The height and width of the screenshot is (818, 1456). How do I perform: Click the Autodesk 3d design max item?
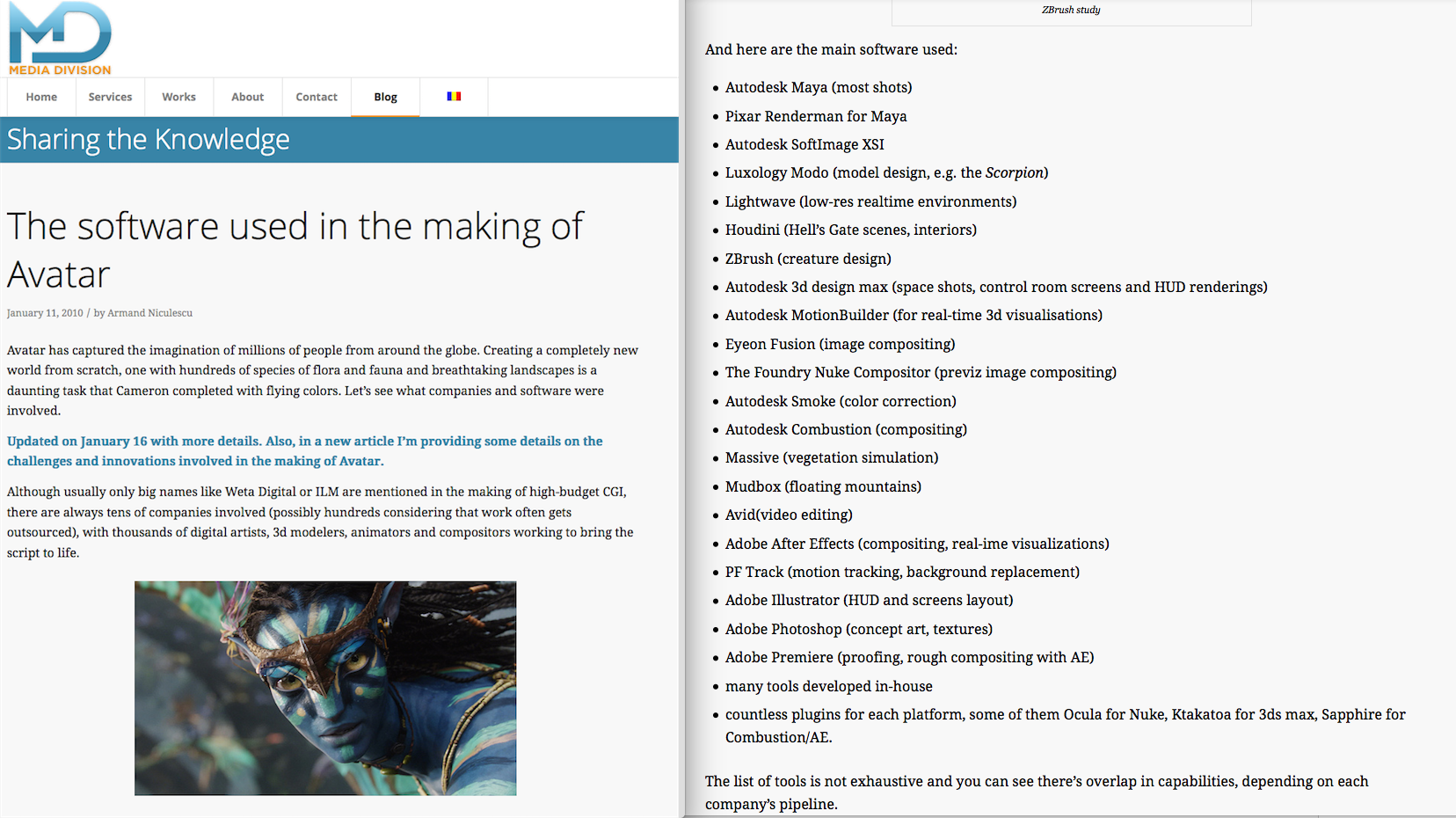tap(996, 287)
